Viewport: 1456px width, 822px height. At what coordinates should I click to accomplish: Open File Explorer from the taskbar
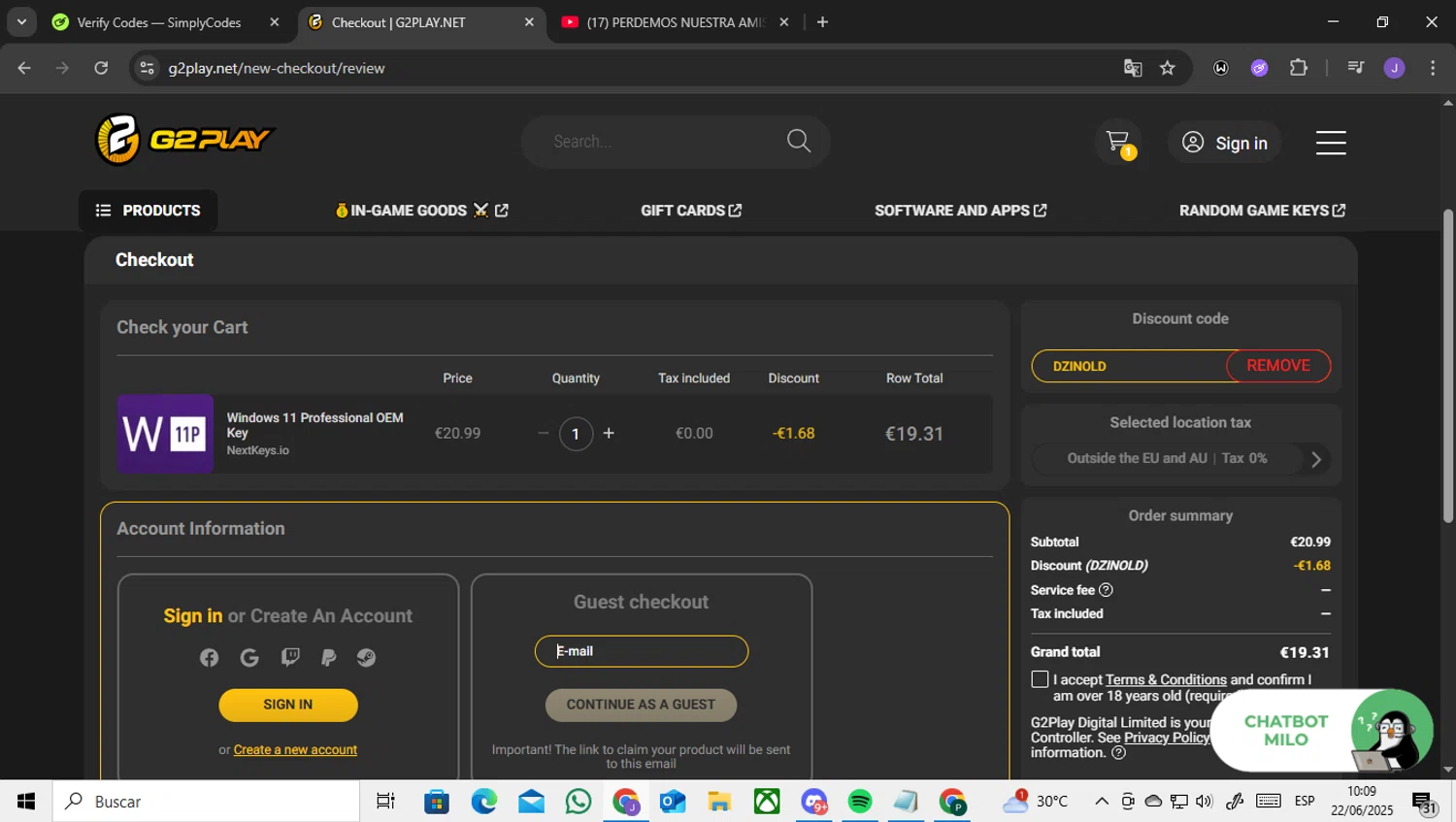click(x=719, y=802)
